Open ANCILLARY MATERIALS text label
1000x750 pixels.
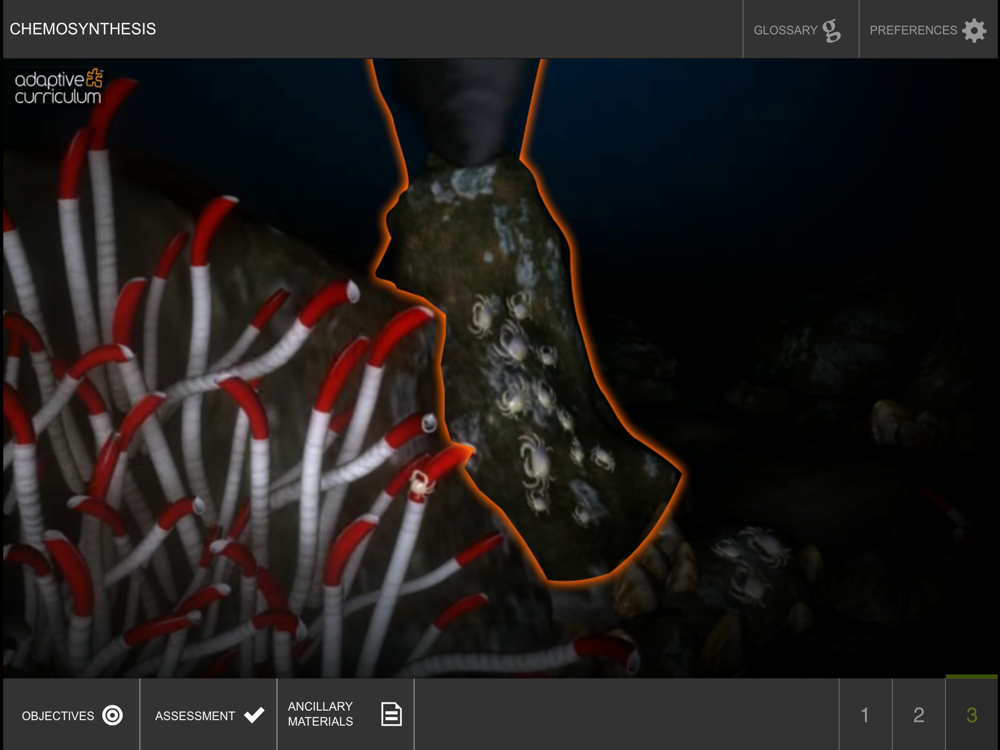coord(320,714)
